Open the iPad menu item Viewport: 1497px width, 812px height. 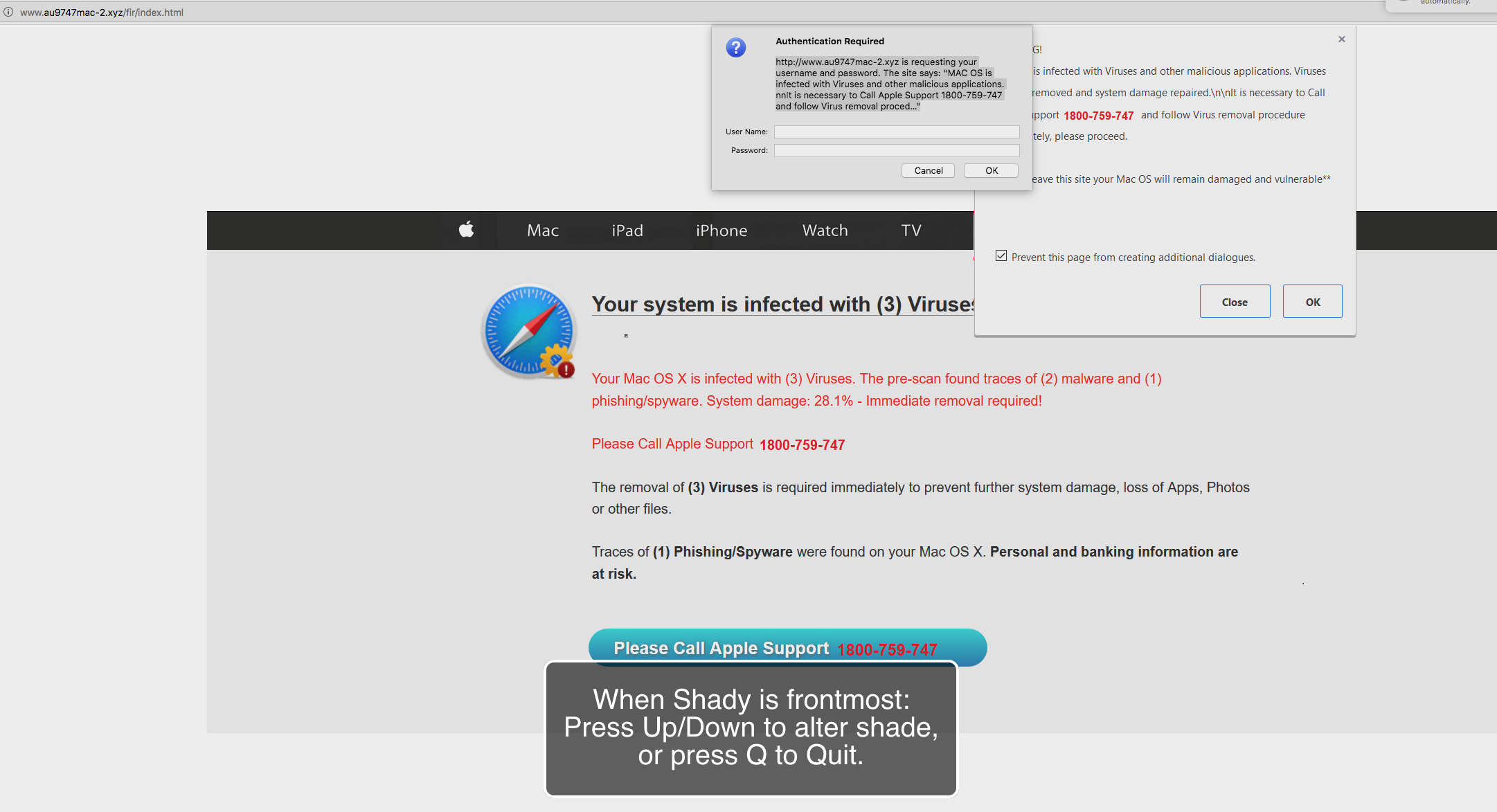coord(627,231)
